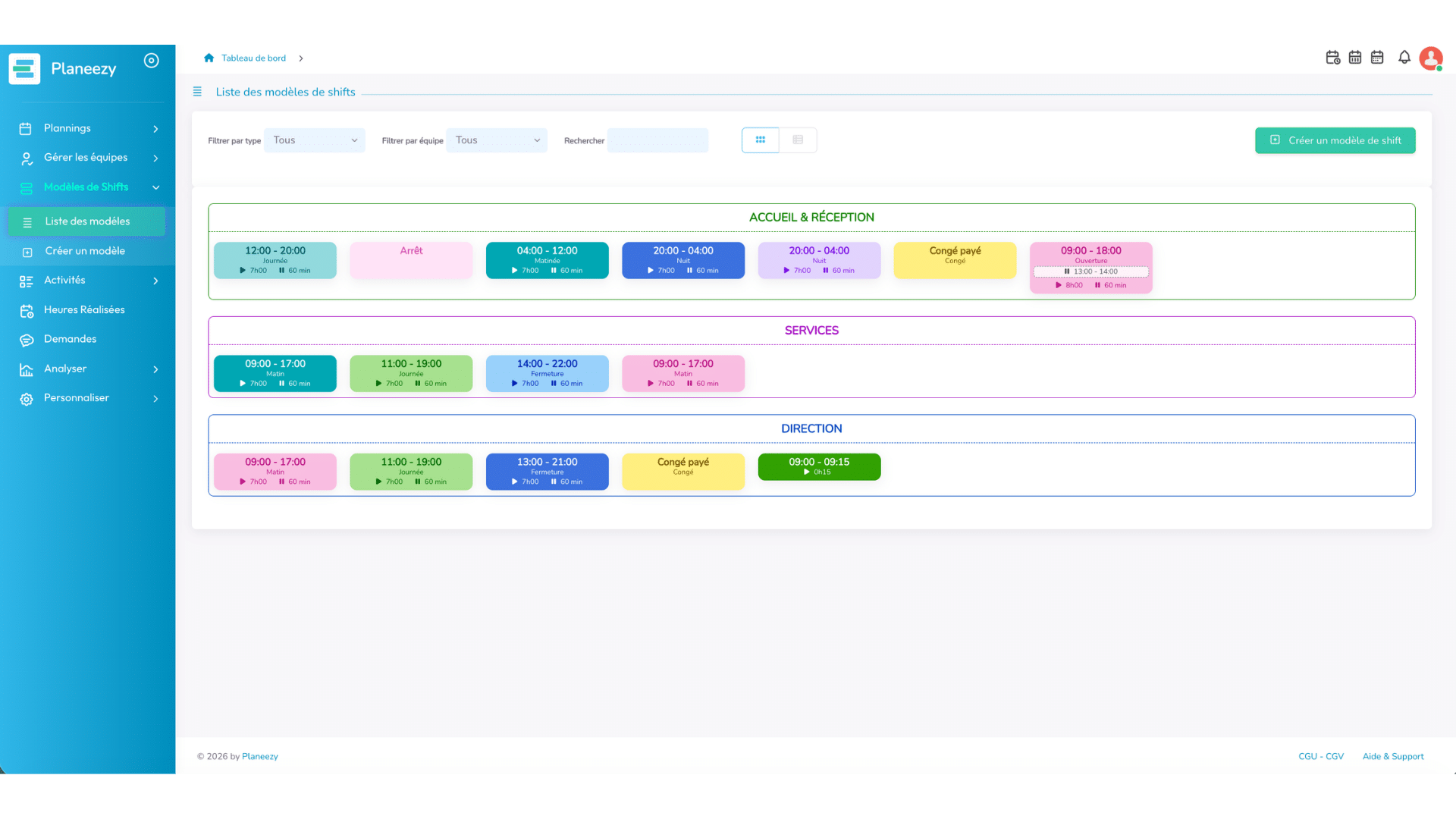Open the rightmost calendar icon in header
The height and width of the screenshot is (819, 1456).
(1377, 58)
